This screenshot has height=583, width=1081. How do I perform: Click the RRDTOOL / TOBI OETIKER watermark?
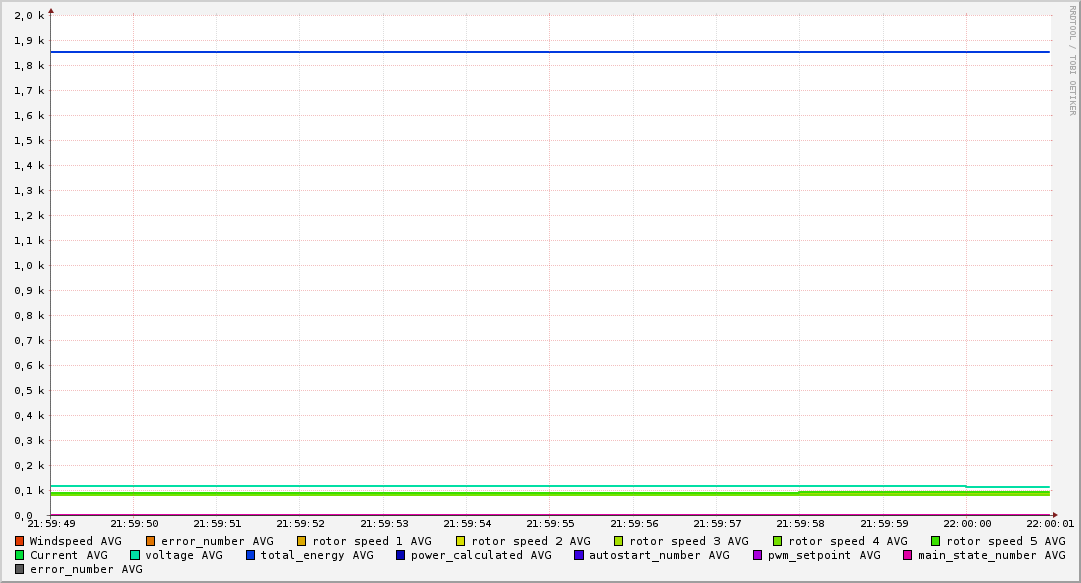[x=1072, y=60]
